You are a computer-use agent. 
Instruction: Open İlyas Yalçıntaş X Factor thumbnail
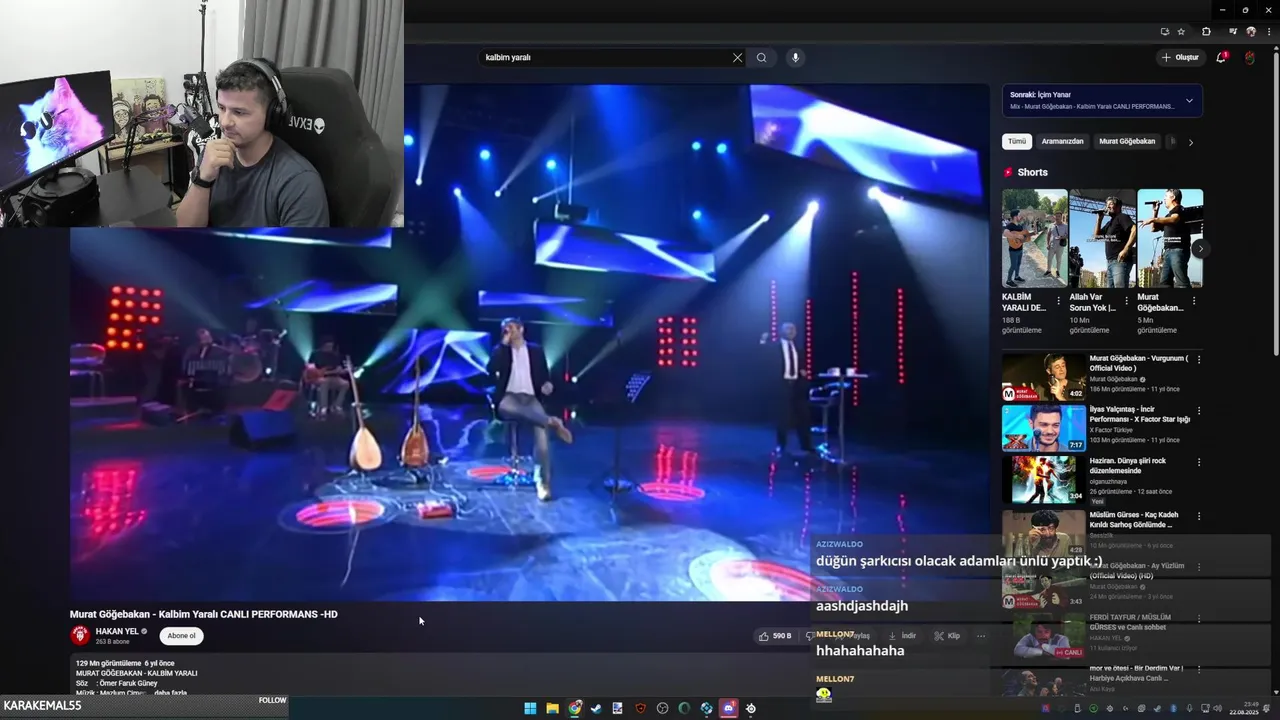point(1044,428)
